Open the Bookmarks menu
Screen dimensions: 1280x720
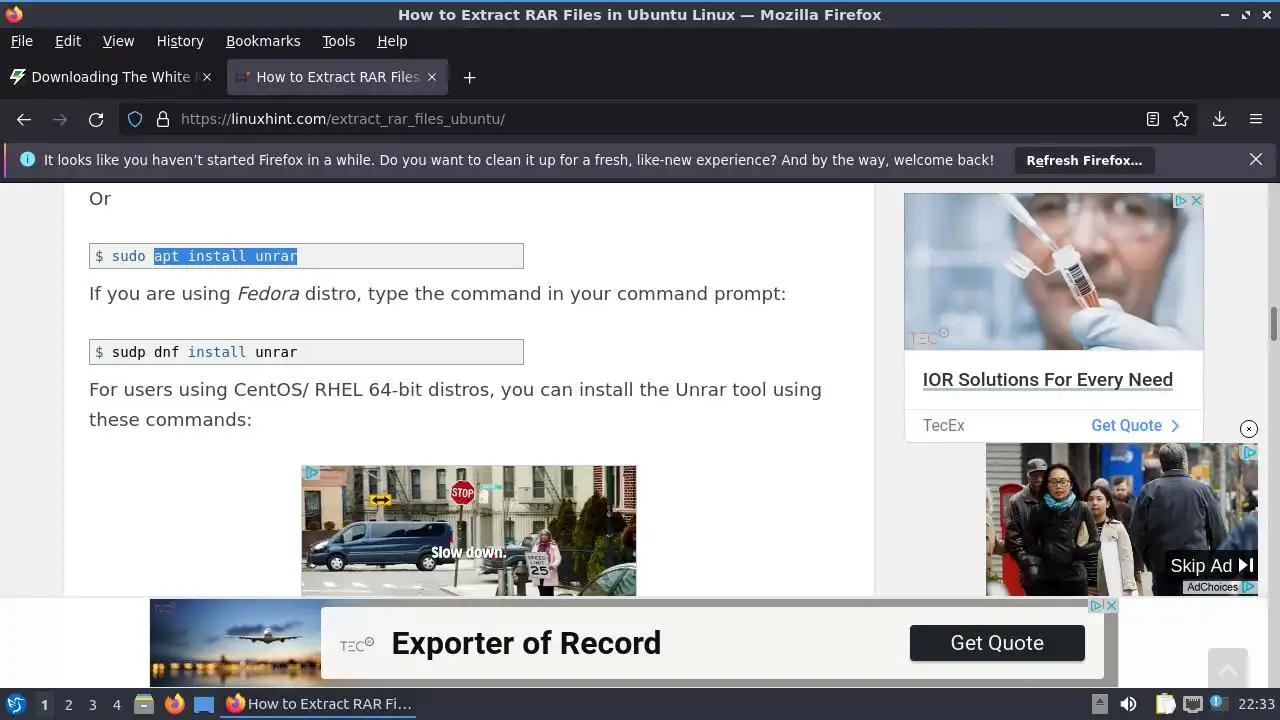263,41
